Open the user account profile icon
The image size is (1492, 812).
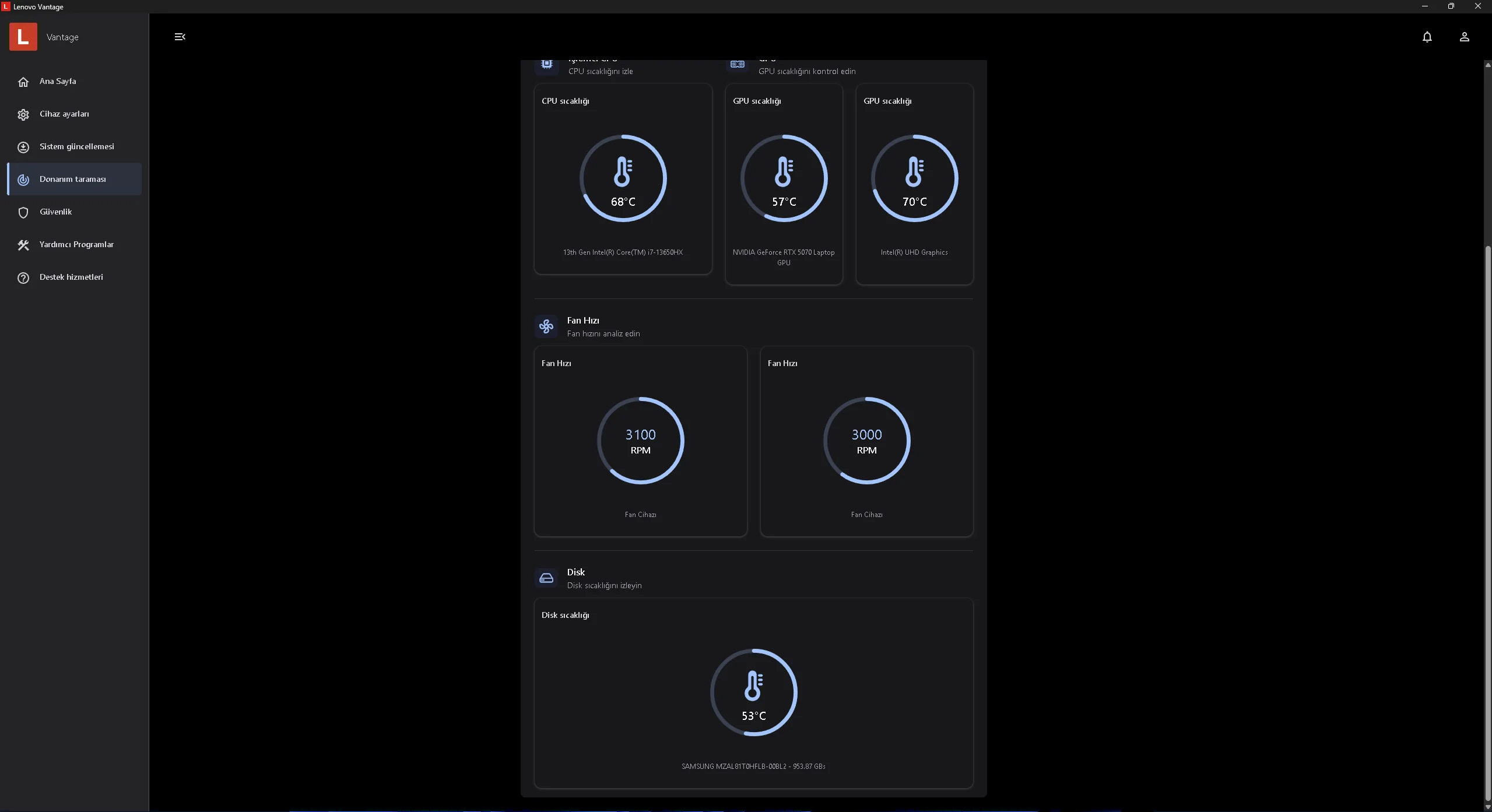[1464, 37]
